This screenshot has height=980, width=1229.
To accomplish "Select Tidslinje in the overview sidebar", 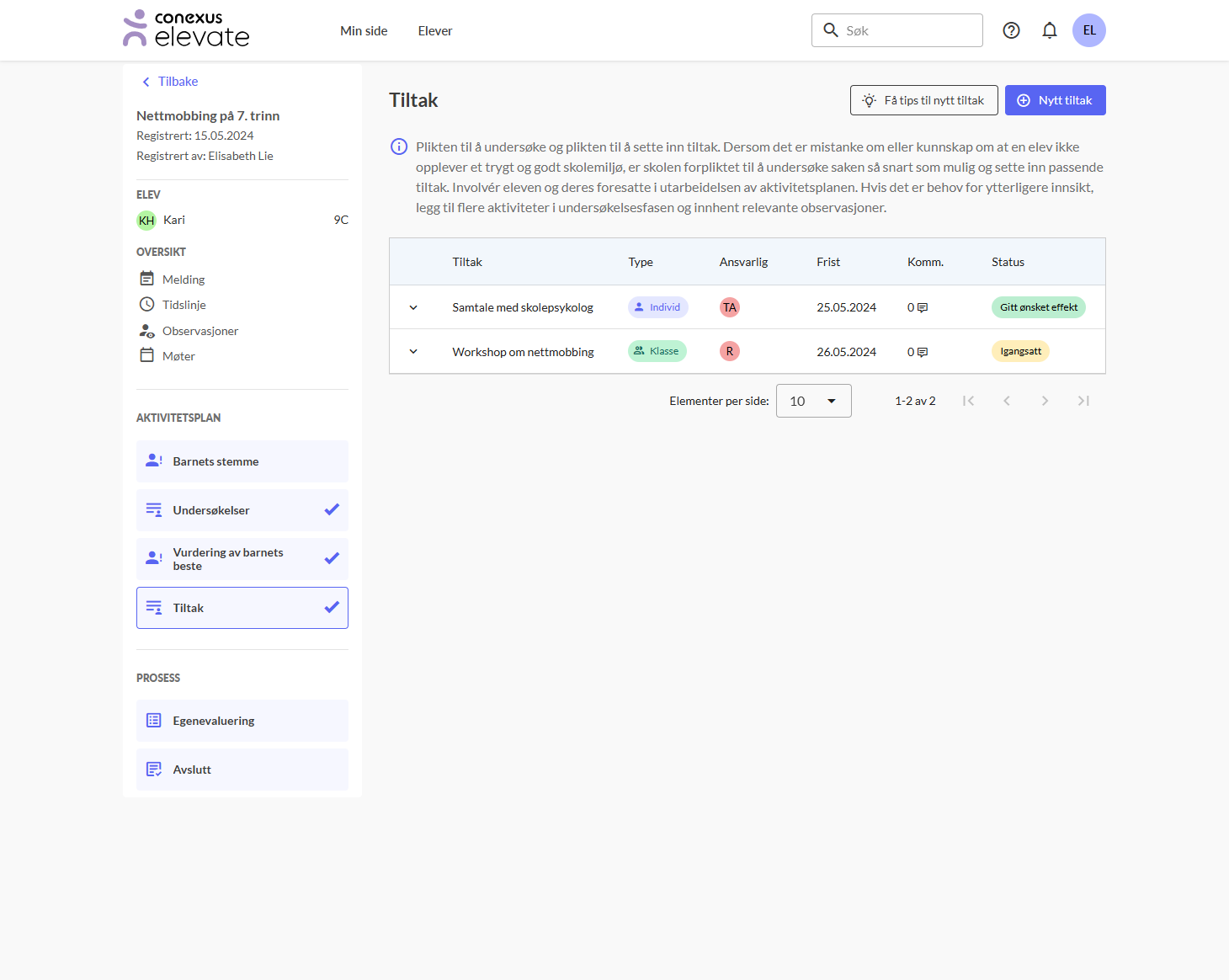I will coord(184,305).
